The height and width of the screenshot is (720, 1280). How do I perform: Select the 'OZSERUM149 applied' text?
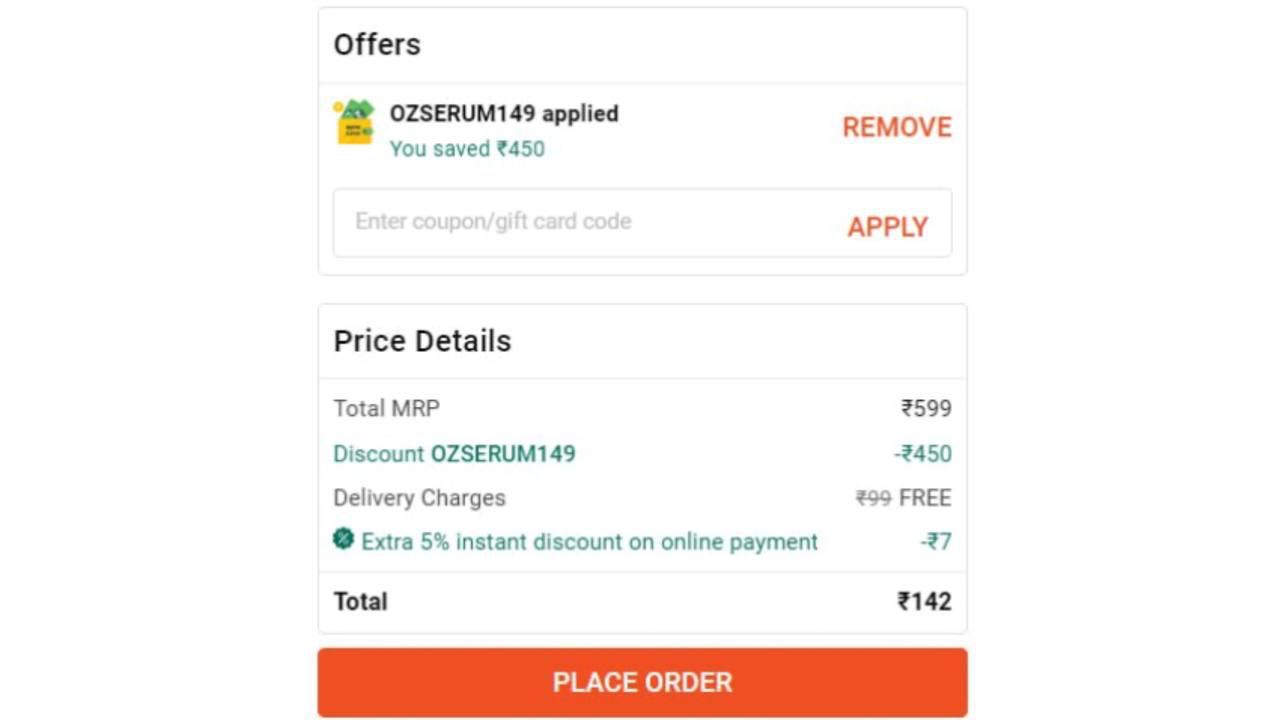(504, 113)
